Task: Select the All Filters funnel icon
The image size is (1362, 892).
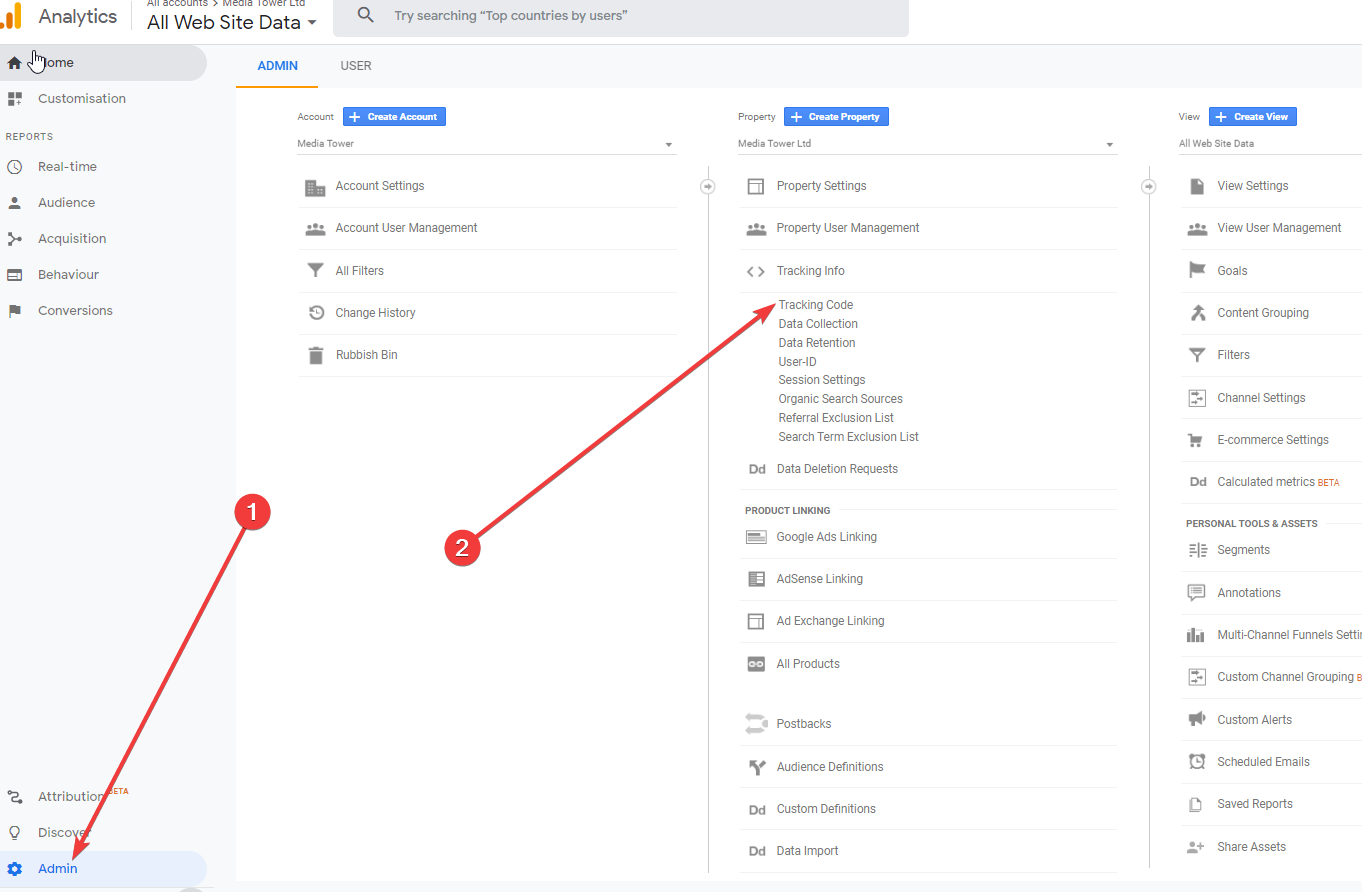Action: 316,271
